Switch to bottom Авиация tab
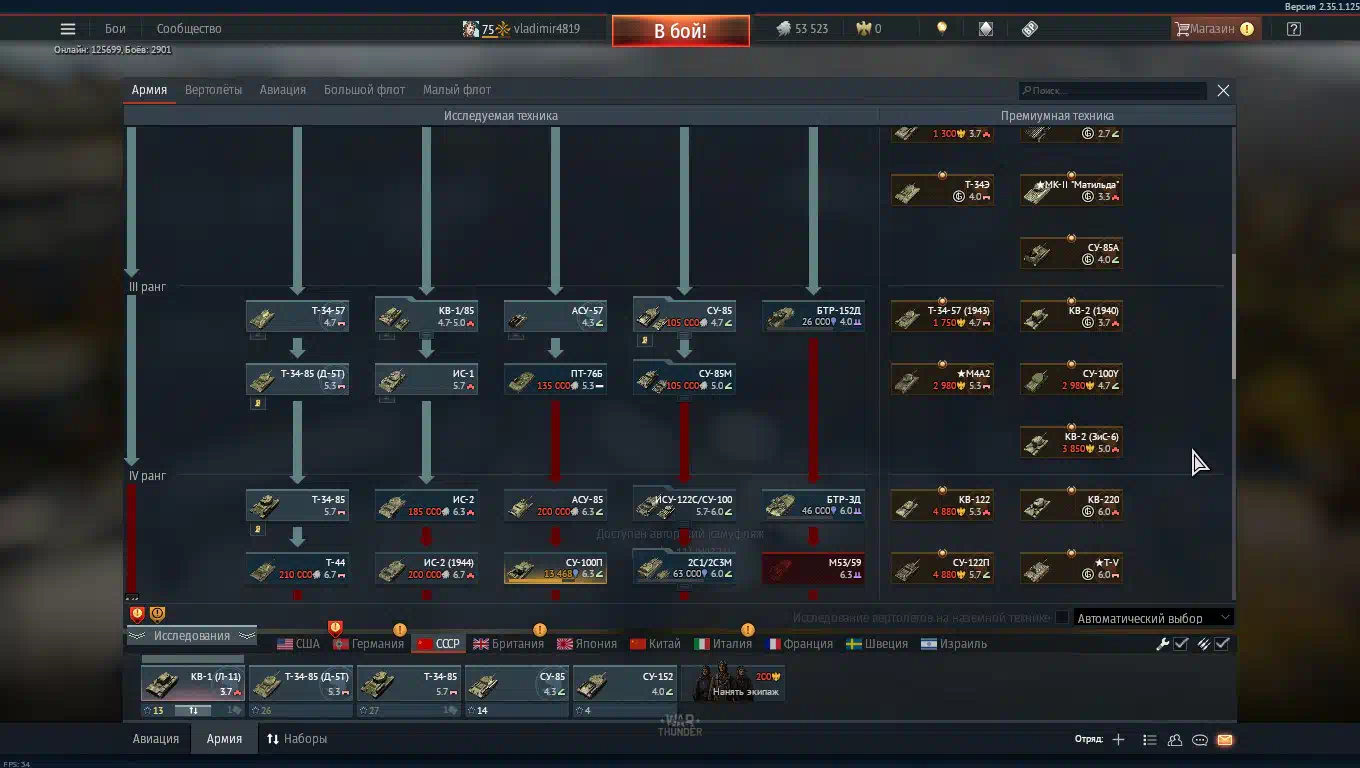Viewport: 1360px width, 768px height. (x=156, y=739)
